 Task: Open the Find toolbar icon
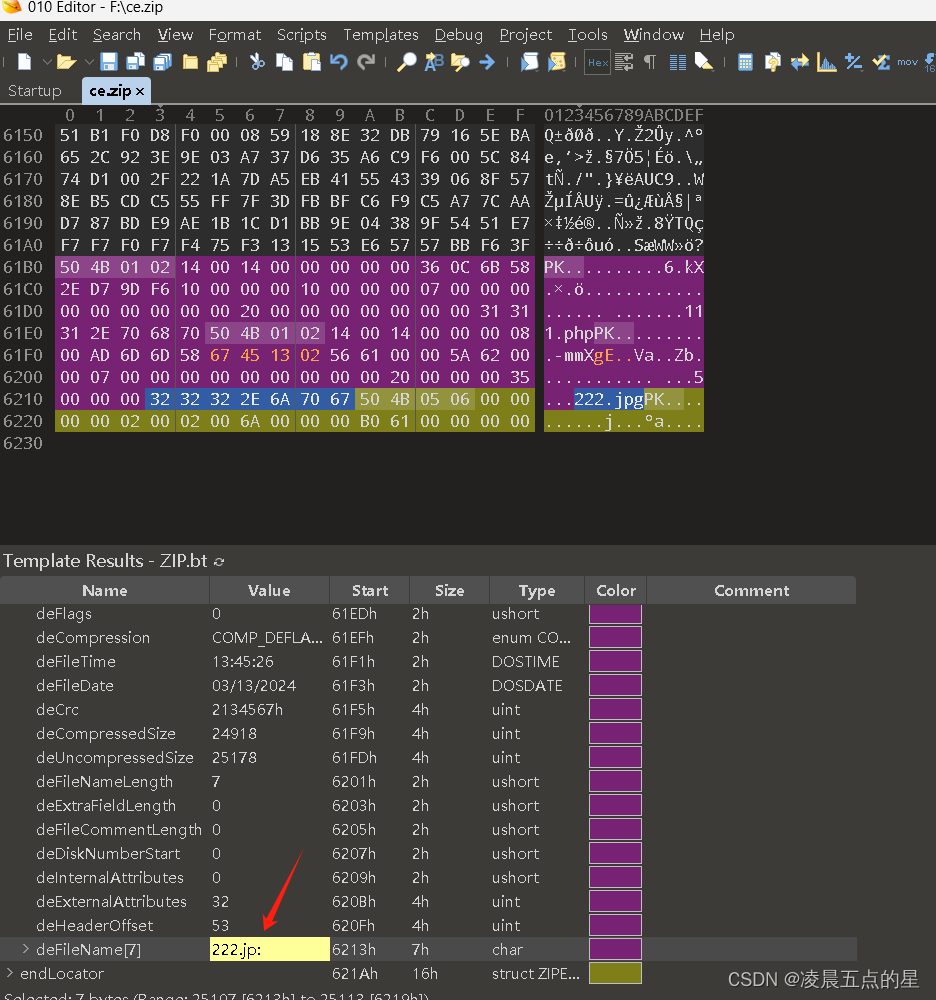click(x=405, y=61)
